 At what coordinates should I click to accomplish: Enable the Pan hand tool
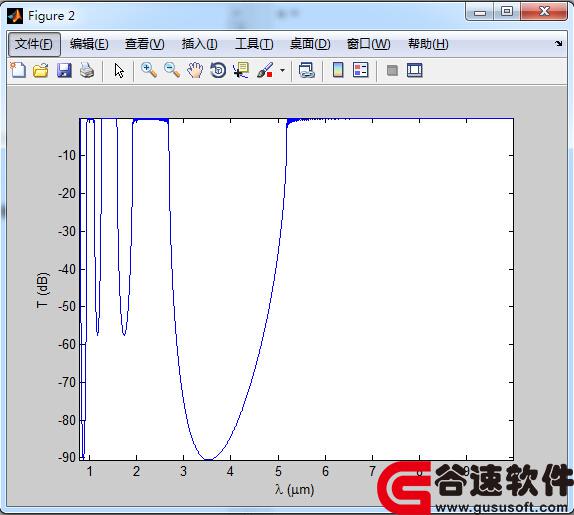click(x=195, y=70)
